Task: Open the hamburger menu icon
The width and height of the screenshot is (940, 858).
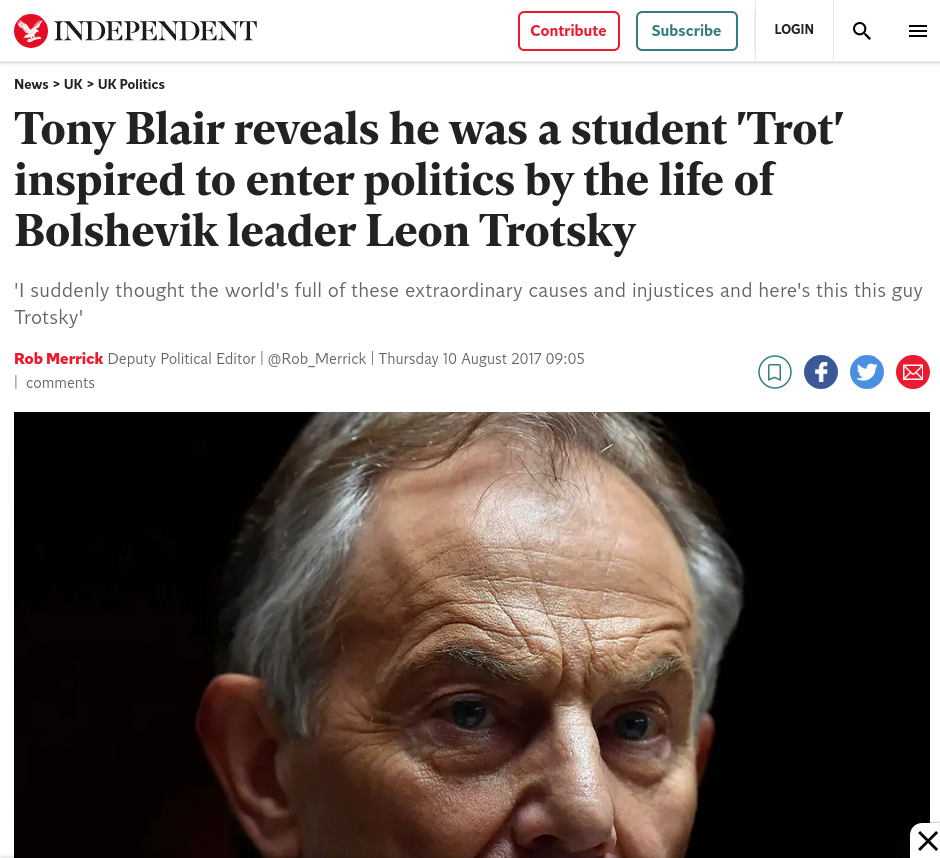Action: click(918, 31)
